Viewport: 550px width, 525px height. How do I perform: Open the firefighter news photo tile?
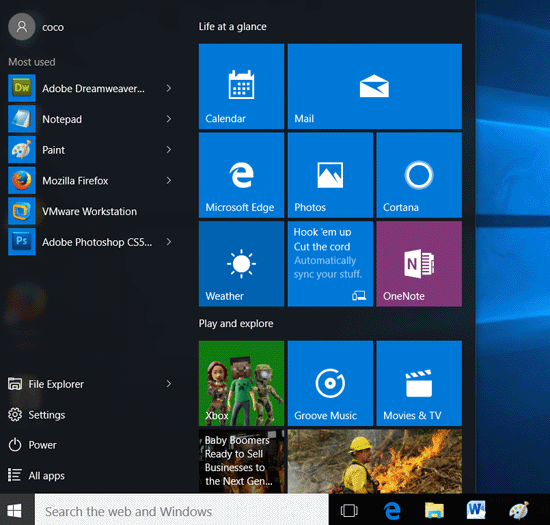coord(375,461)
